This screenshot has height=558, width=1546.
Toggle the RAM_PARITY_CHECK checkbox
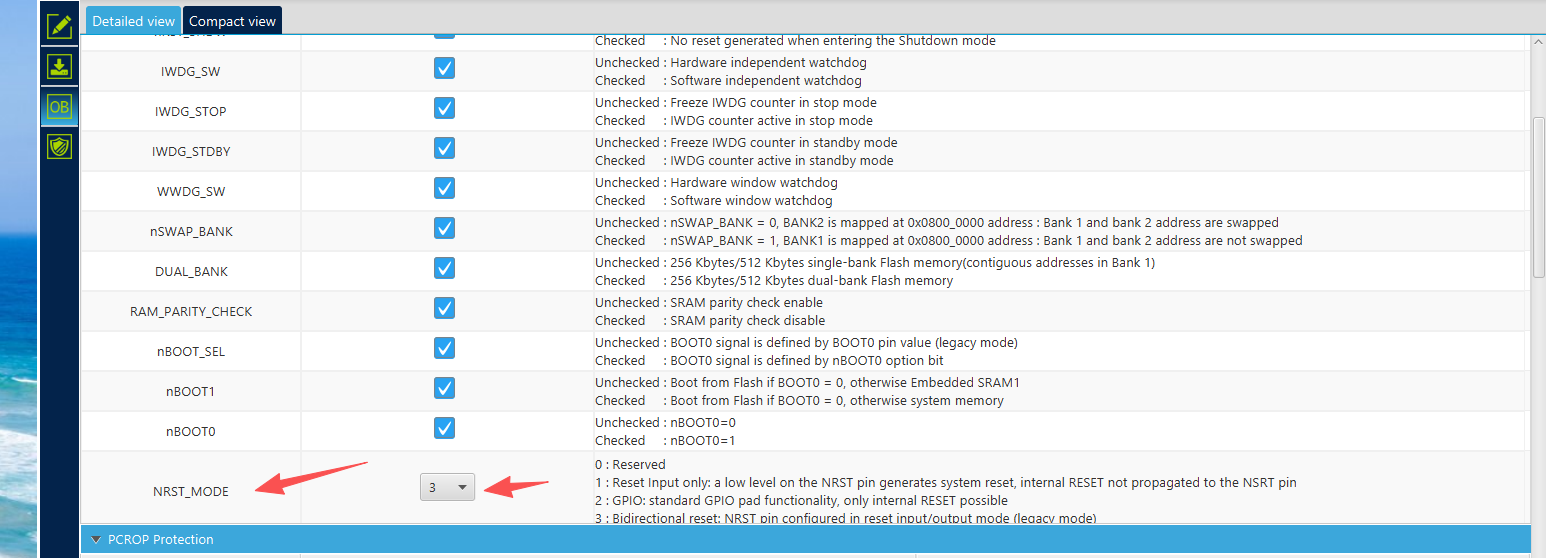[445, 308]
